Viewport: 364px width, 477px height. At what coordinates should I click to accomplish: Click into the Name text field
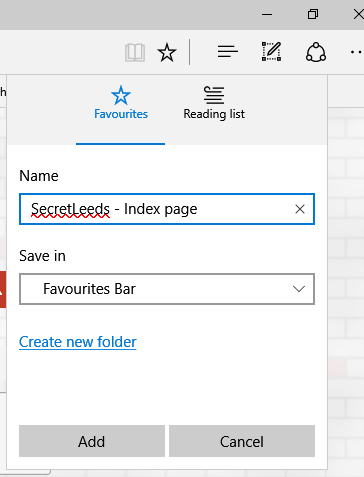point(167,209)
